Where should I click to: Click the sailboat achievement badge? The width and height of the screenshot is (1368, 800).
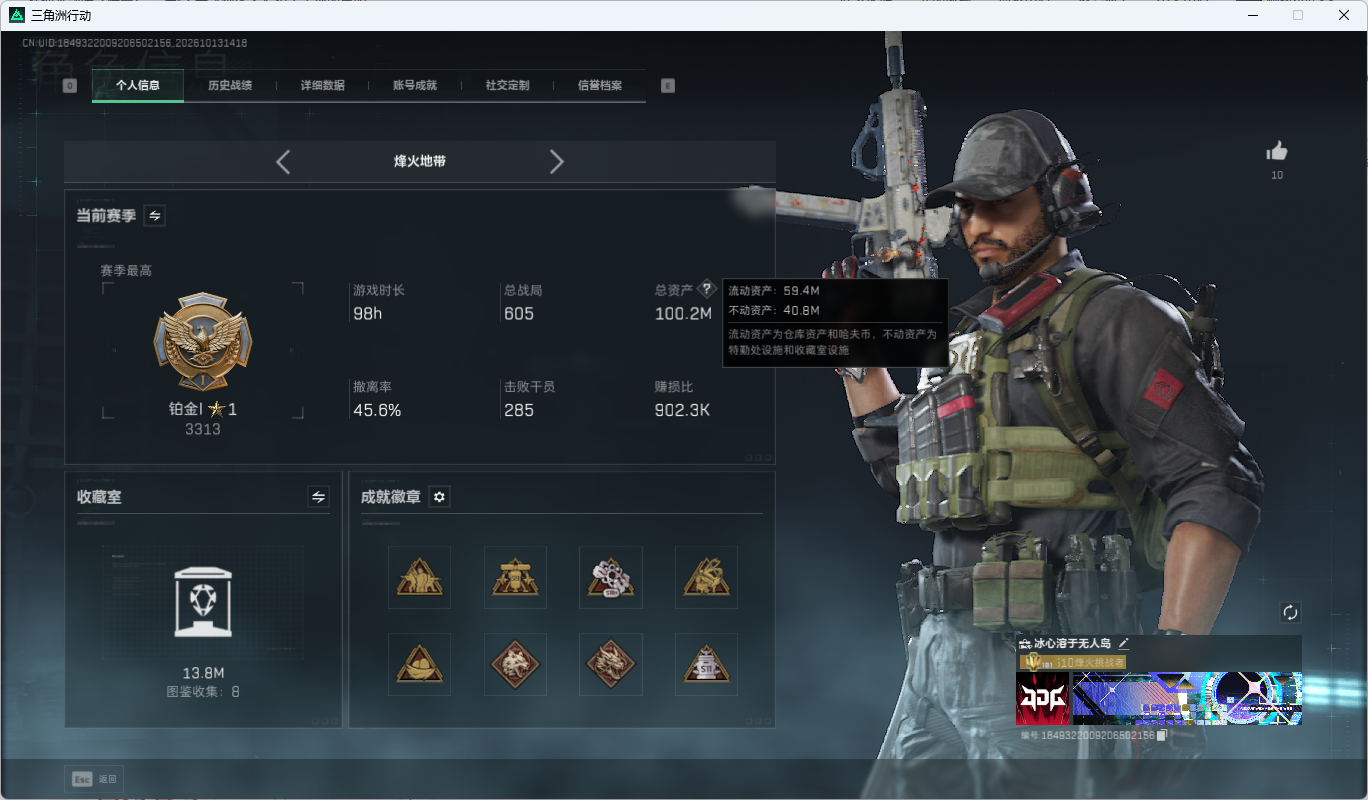(x=420, y=664)
